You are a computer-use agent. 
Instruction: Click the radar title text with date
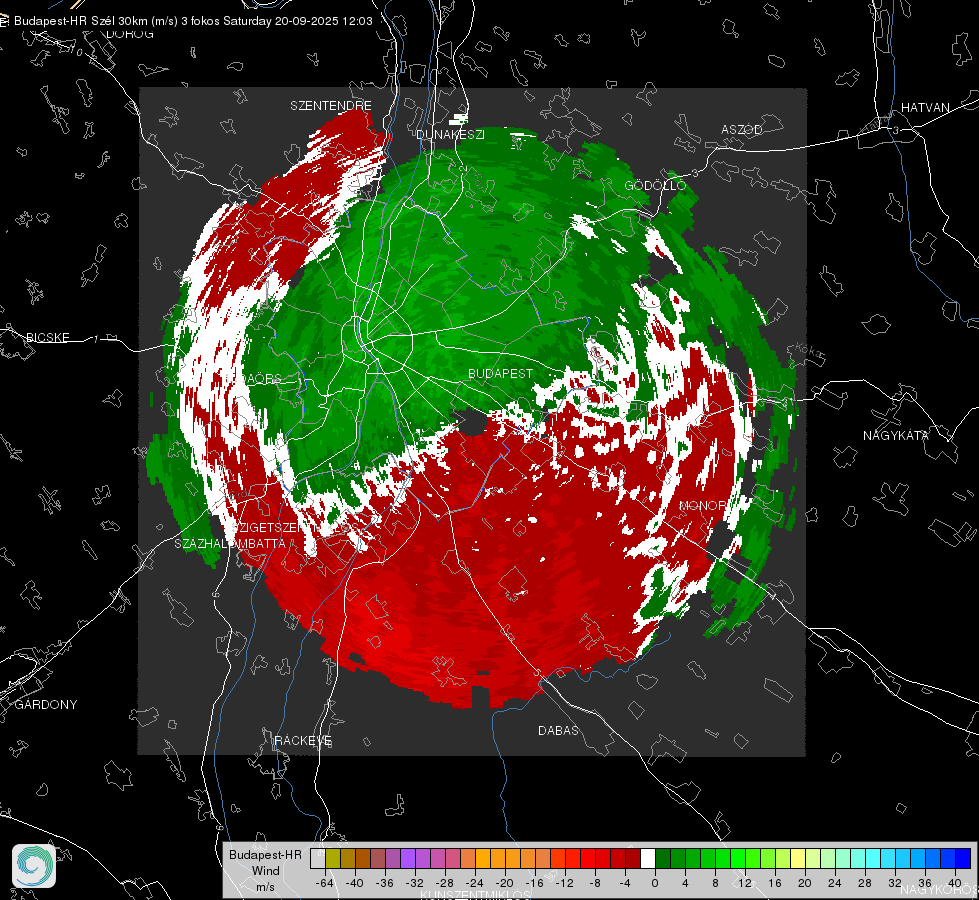pos(193,21)
